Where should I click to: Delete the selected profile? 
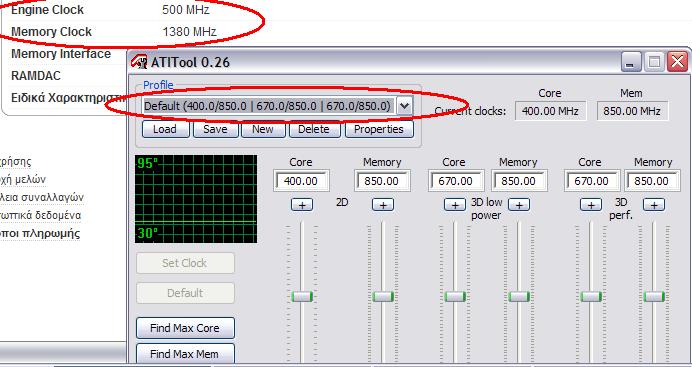click(x=314, y=129)
